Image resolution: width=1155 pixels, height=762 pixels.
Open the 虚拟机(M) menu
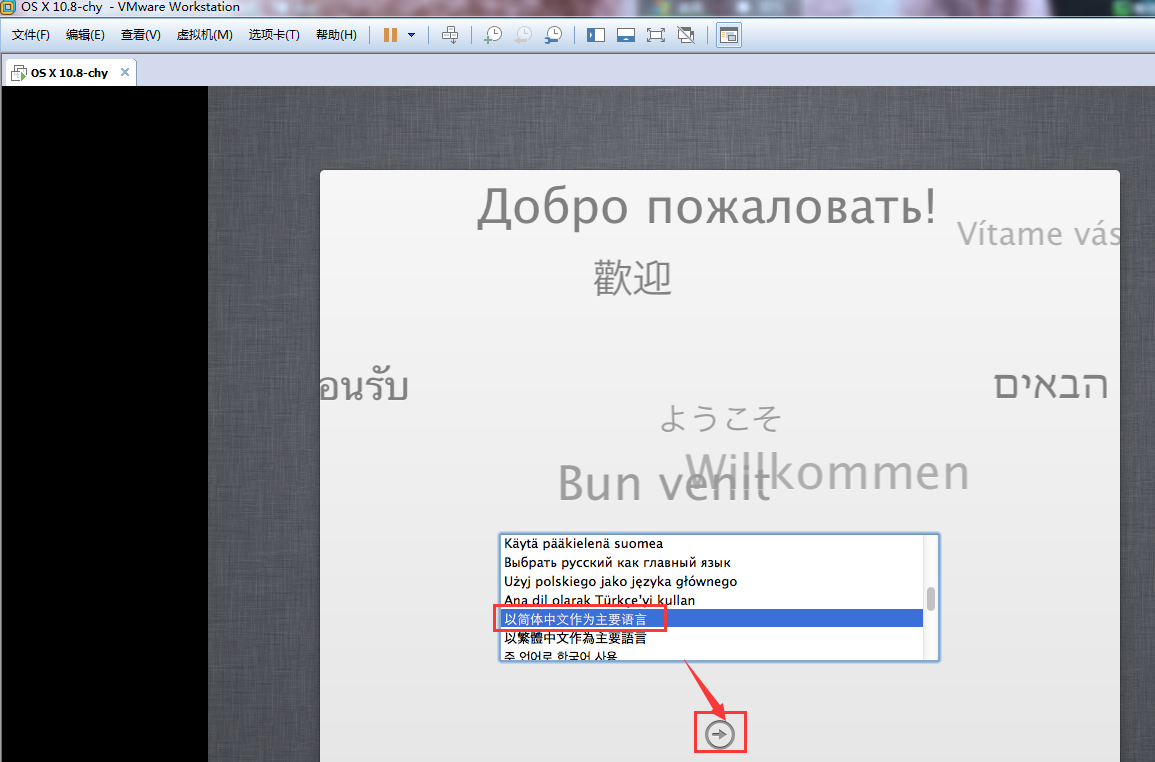(x=205, y=35)
